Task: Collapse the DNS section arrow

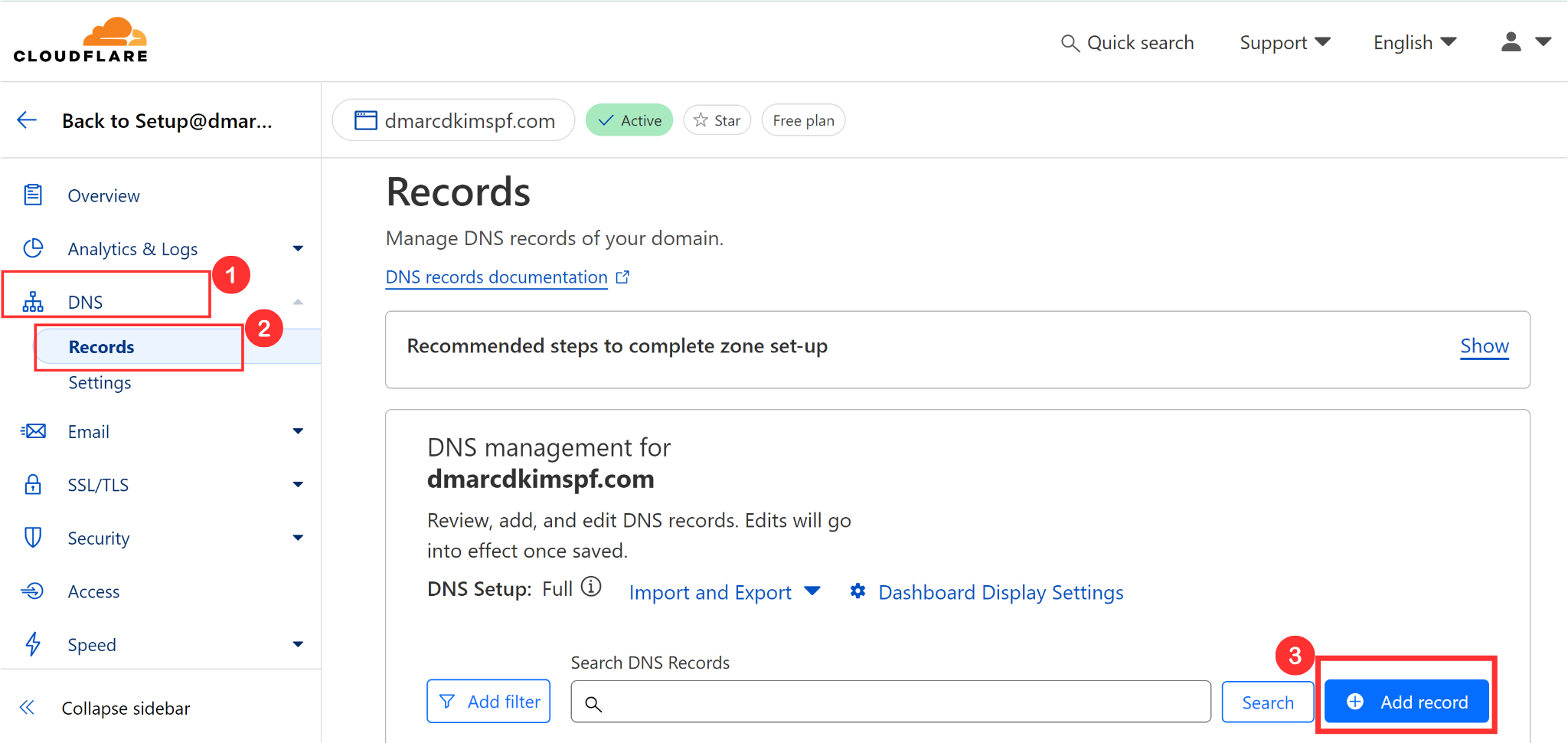Action: click(x=298, y=302)
